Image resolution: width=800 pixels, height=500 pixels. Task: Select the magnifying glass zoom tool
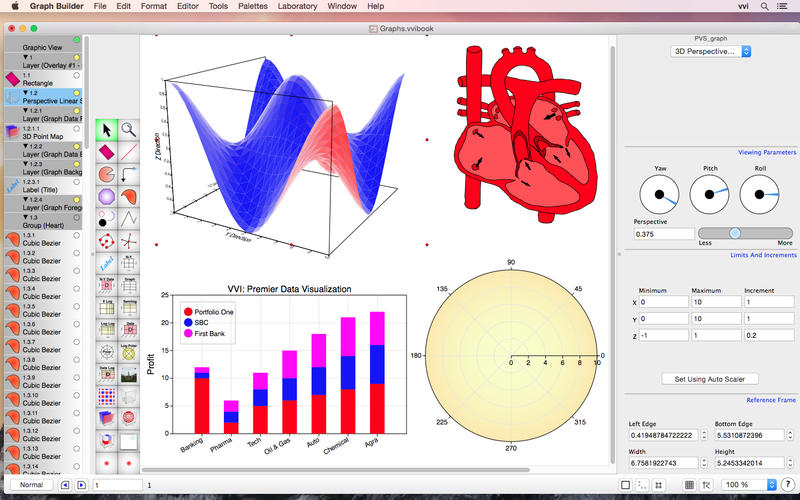tap(129, 130)
